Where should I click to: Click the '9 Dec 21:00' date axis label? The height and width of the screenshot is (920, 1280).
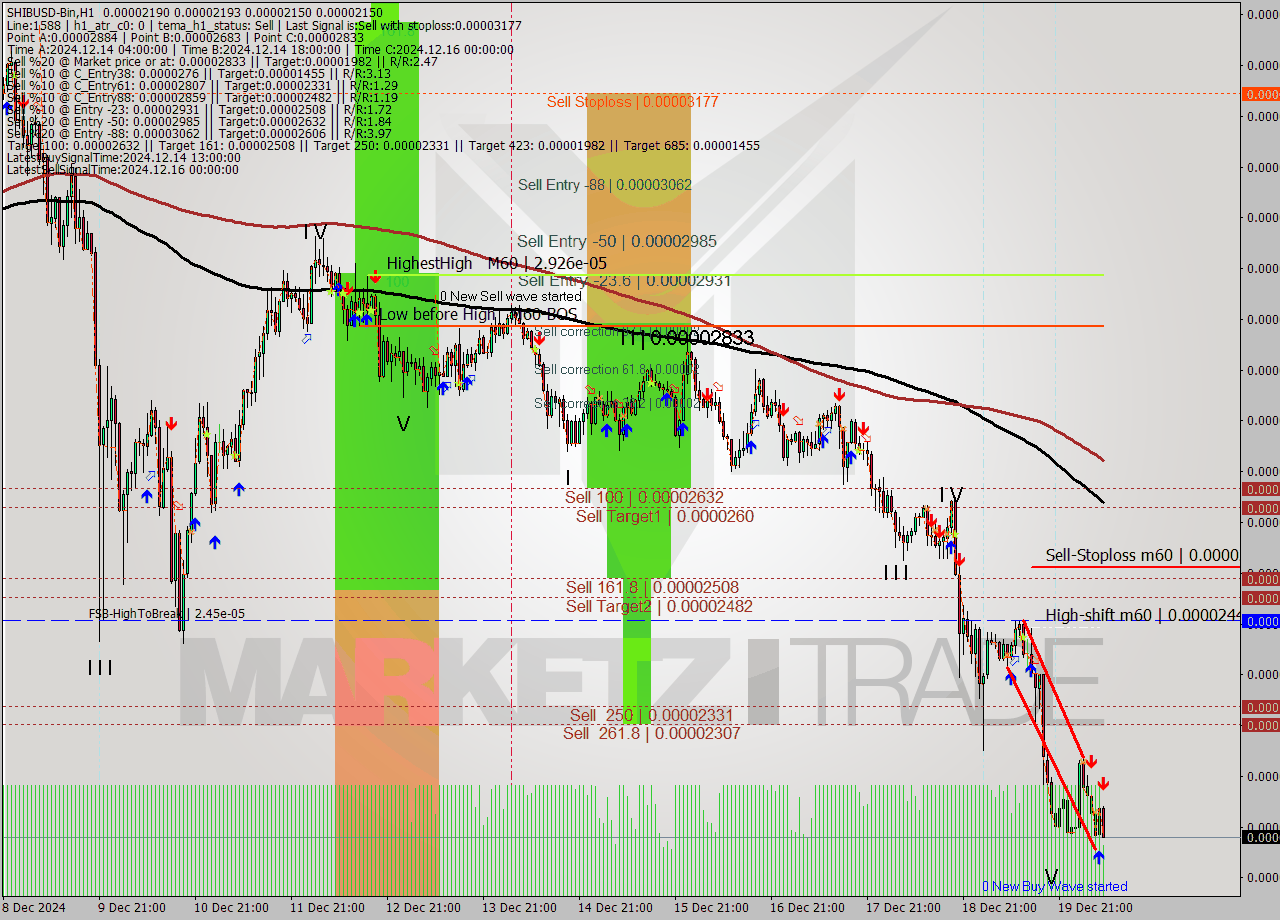[x=134, y=907]
